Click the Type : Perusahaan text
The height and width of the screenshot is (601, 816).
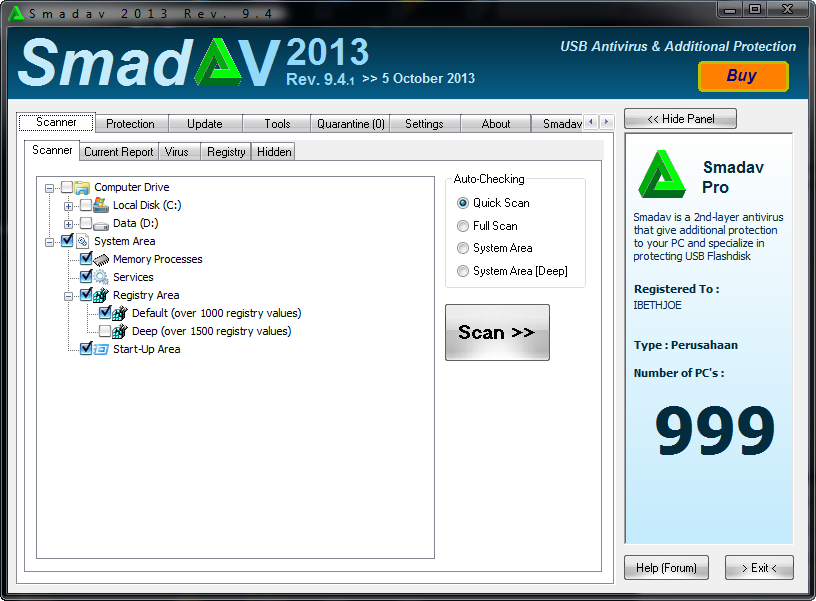(686, 345)
